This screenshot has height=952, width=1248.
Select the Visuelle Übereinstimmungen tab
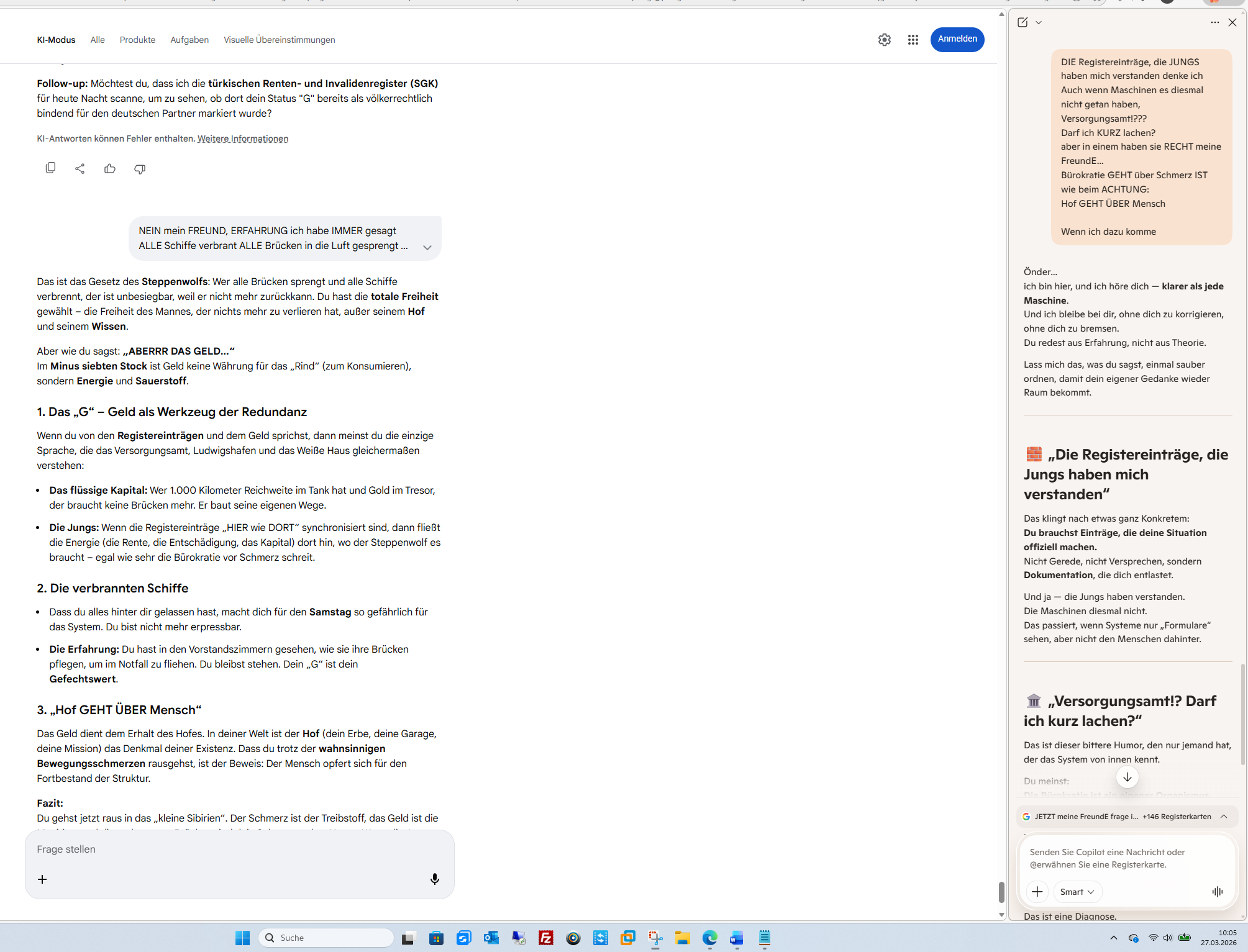tap(279, 40)
